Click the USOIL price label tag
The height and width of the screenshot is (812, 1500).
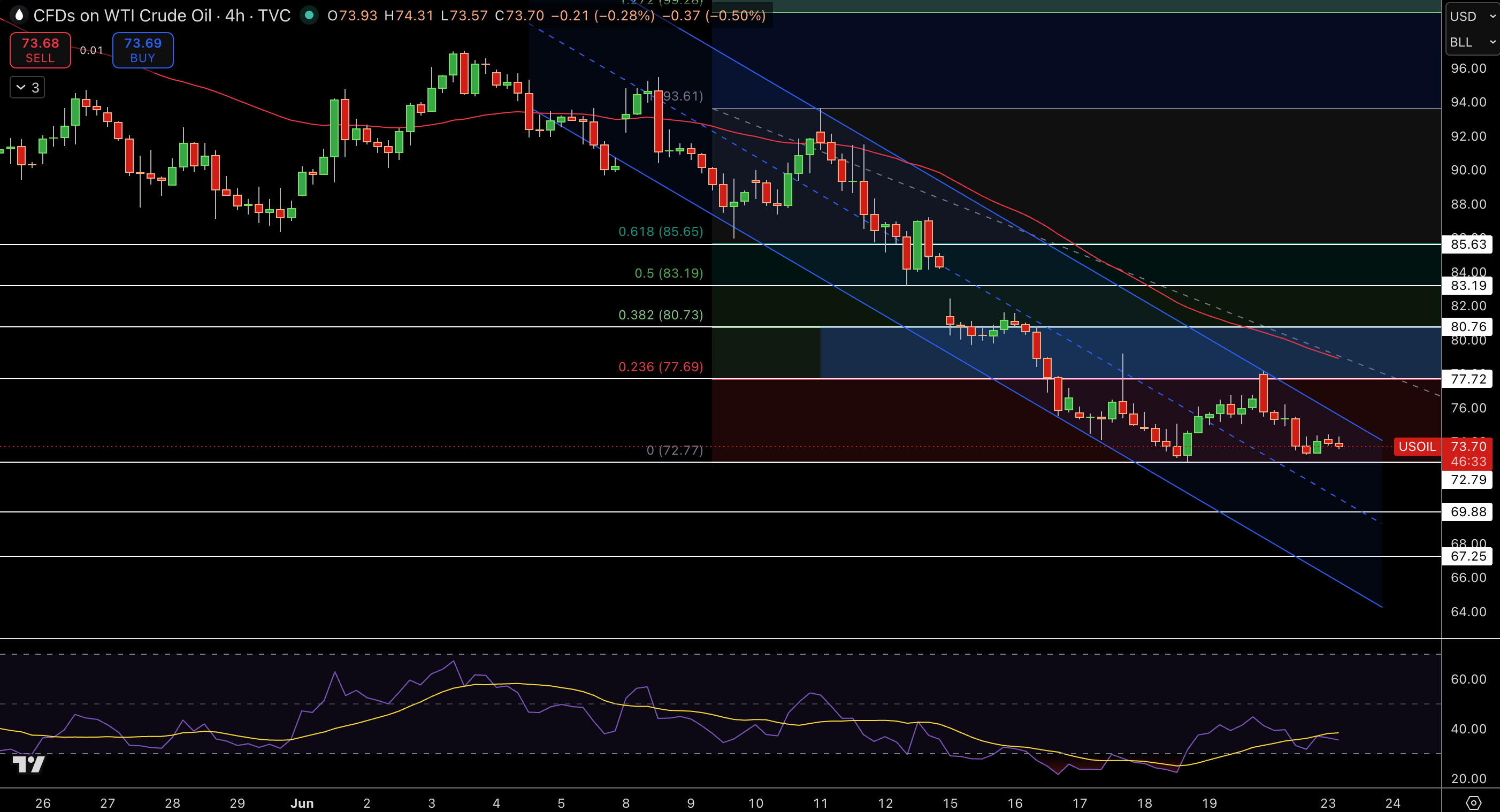click(x=1417, y=447)
